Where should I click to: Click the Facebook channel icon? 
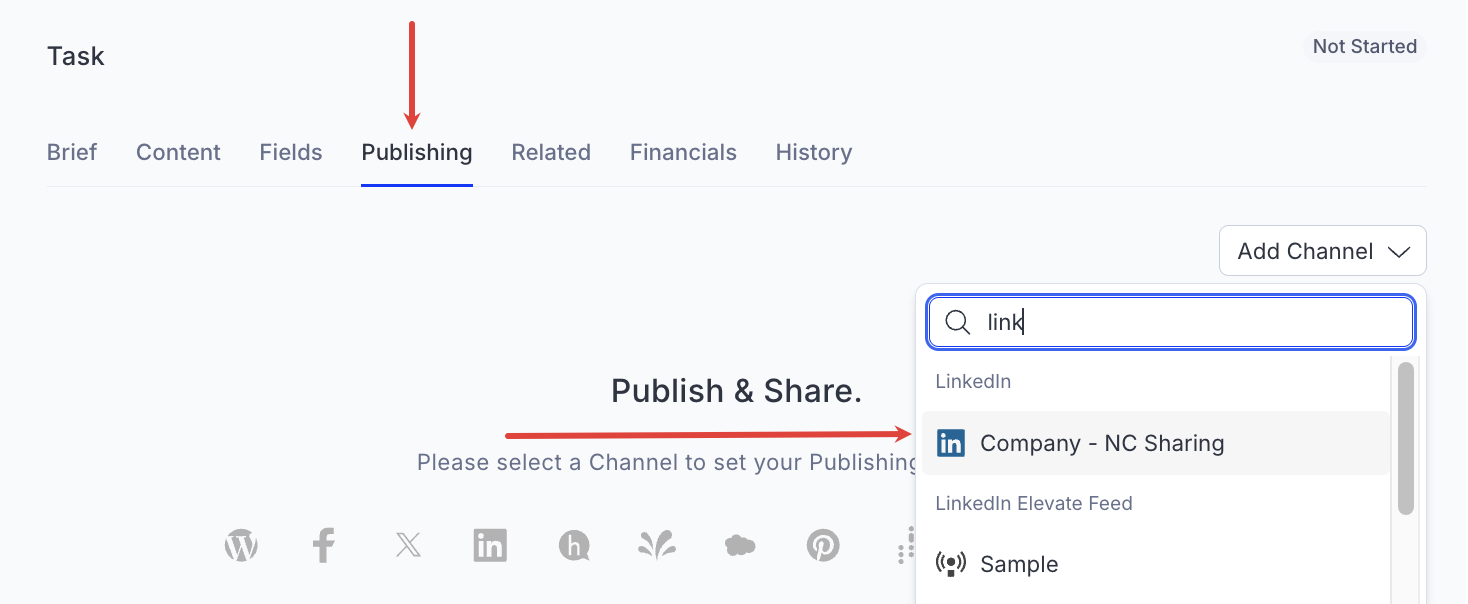tap(323, 545)
